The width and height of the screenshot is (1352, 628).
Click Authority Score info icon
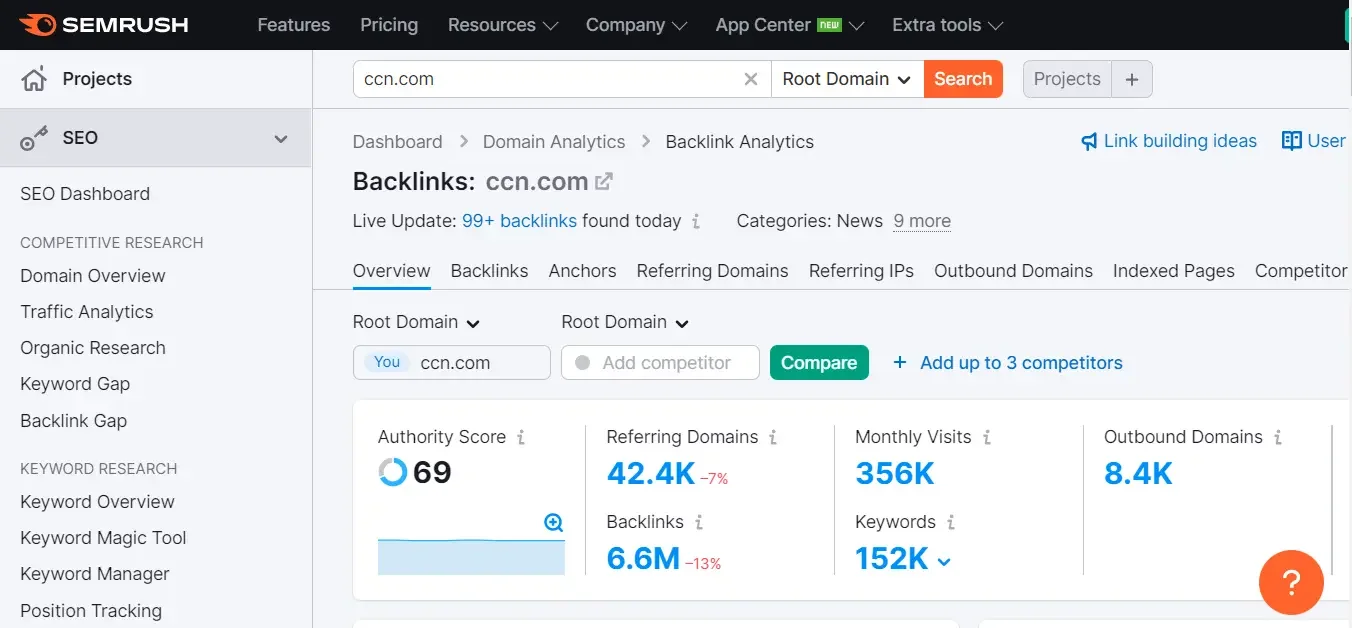(520, 437)
